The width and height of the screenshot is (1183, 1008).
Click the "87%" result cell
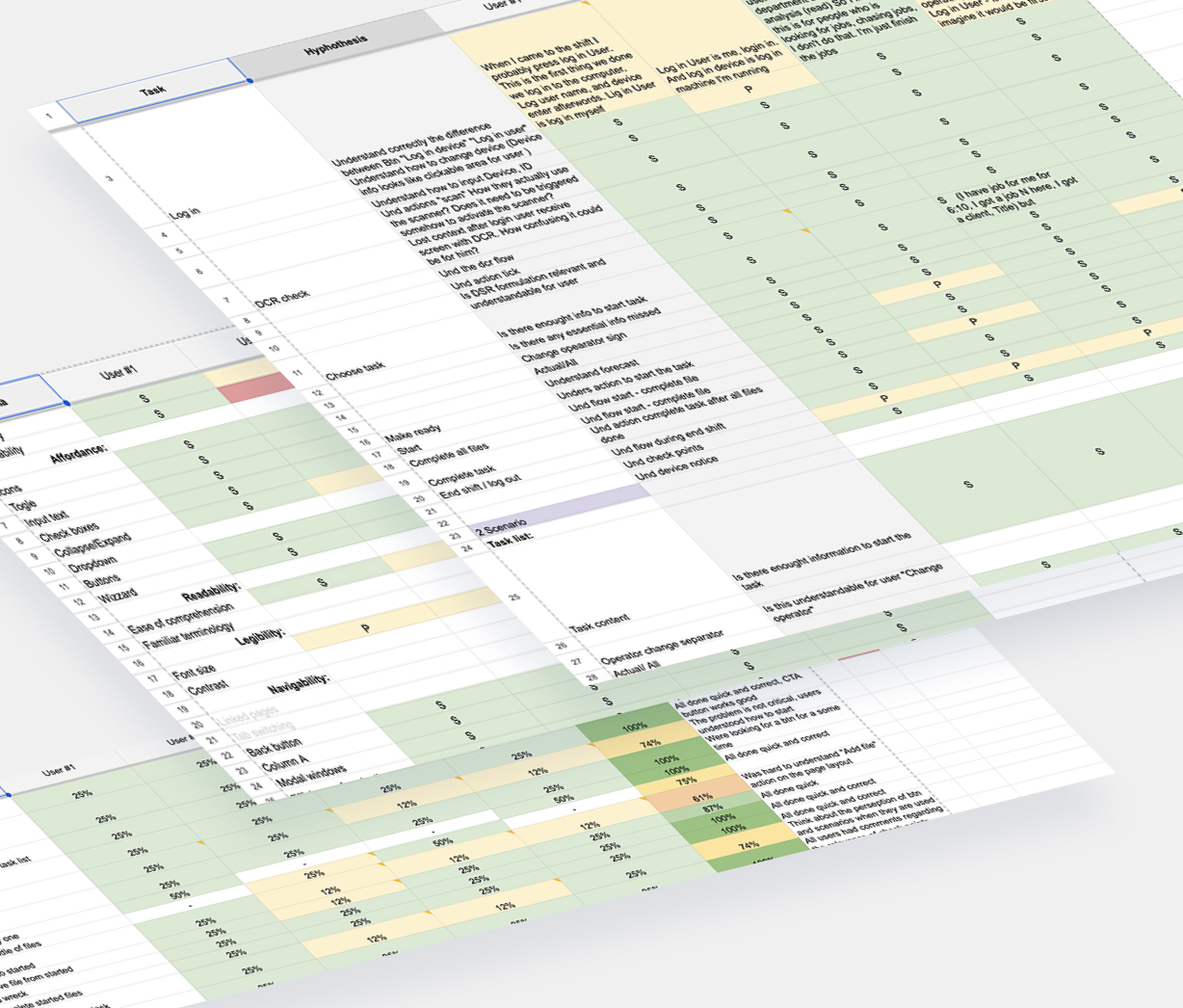point(714,808)
